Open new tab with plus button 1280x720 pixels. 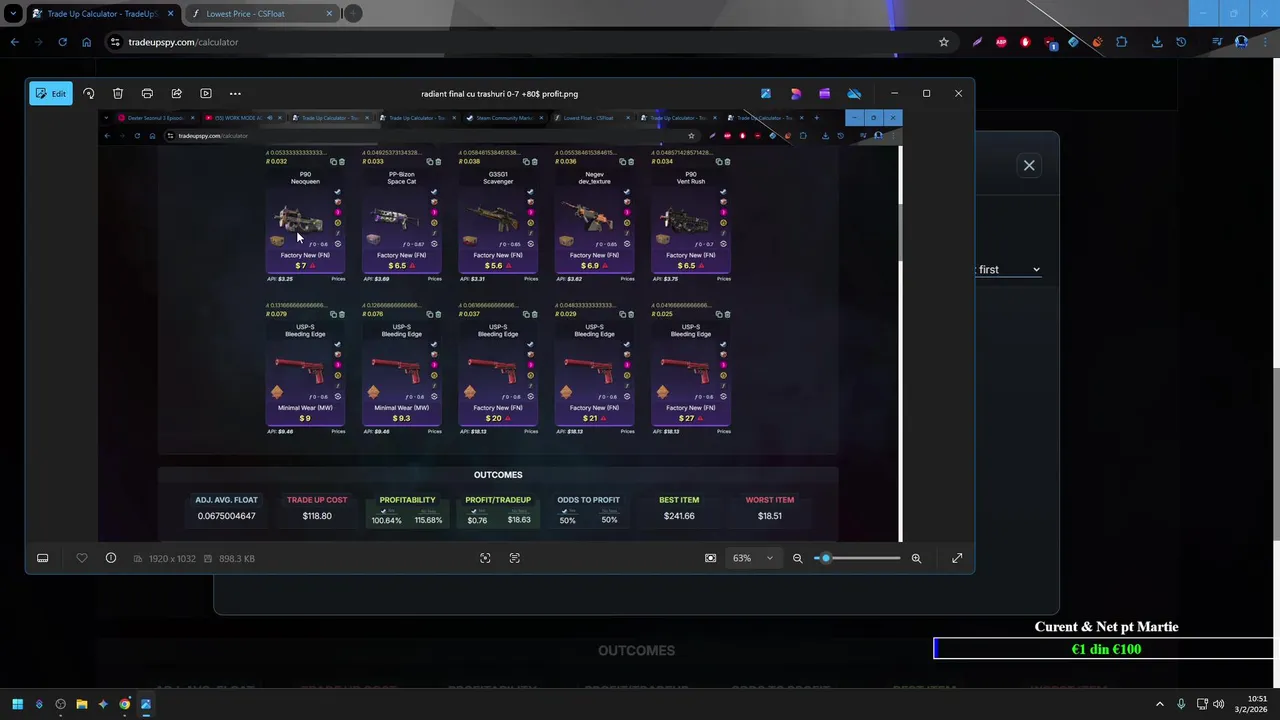coord(353,14)
